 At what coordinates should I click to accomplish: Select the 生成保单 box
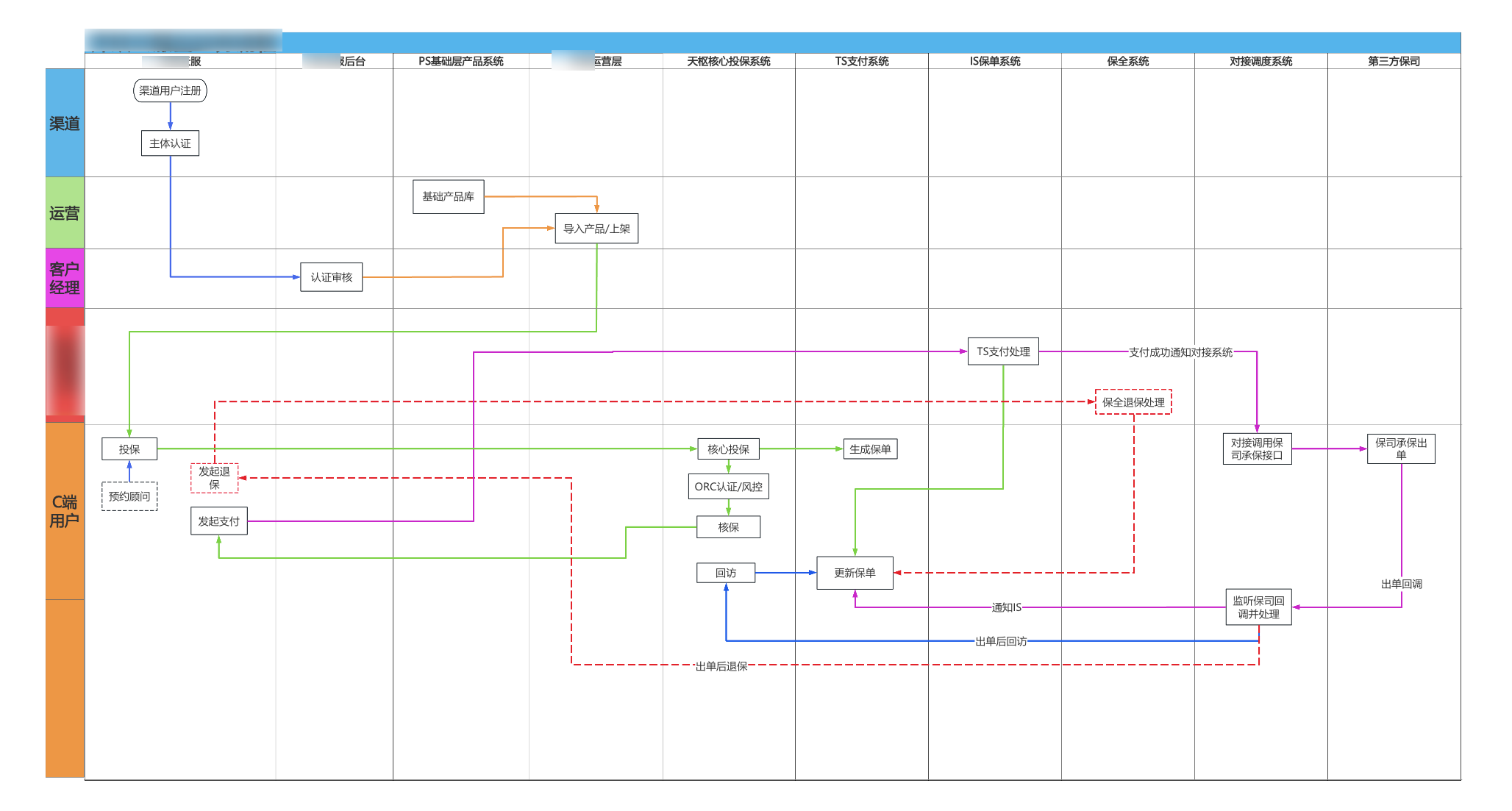870,449
